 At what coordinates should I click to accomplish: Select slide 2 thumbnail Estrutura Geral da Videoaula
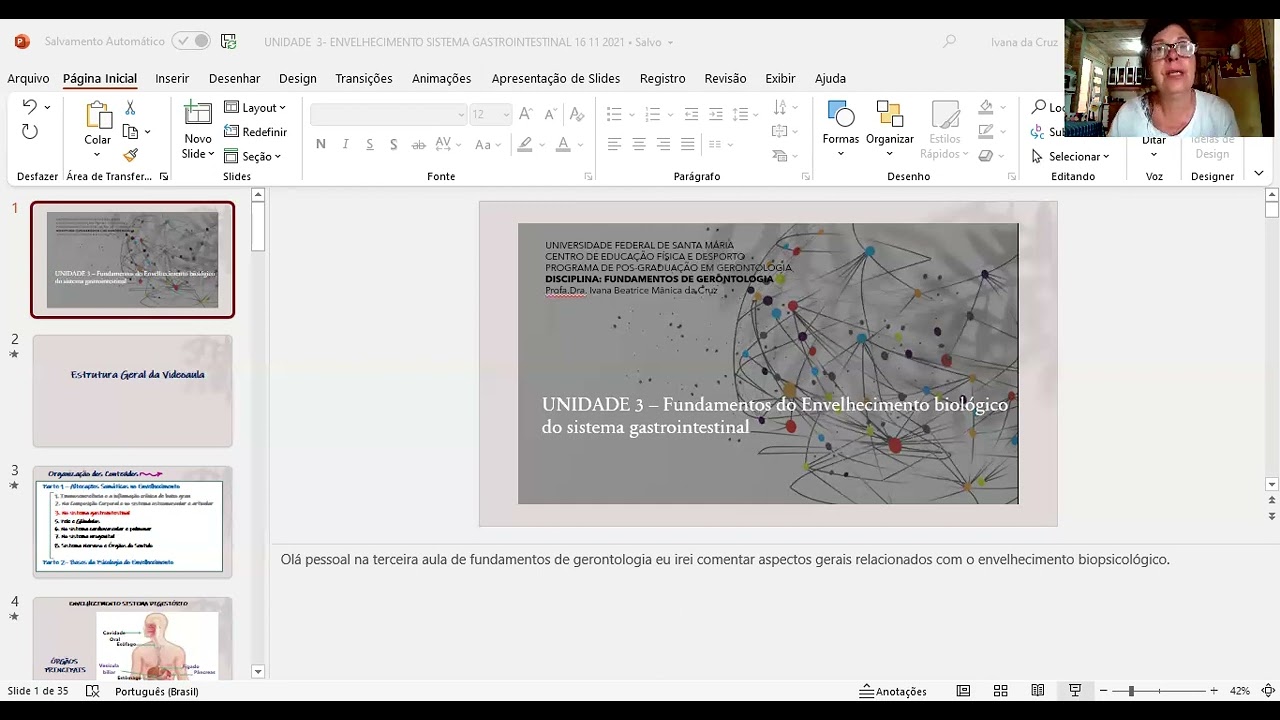coord(132,391)
